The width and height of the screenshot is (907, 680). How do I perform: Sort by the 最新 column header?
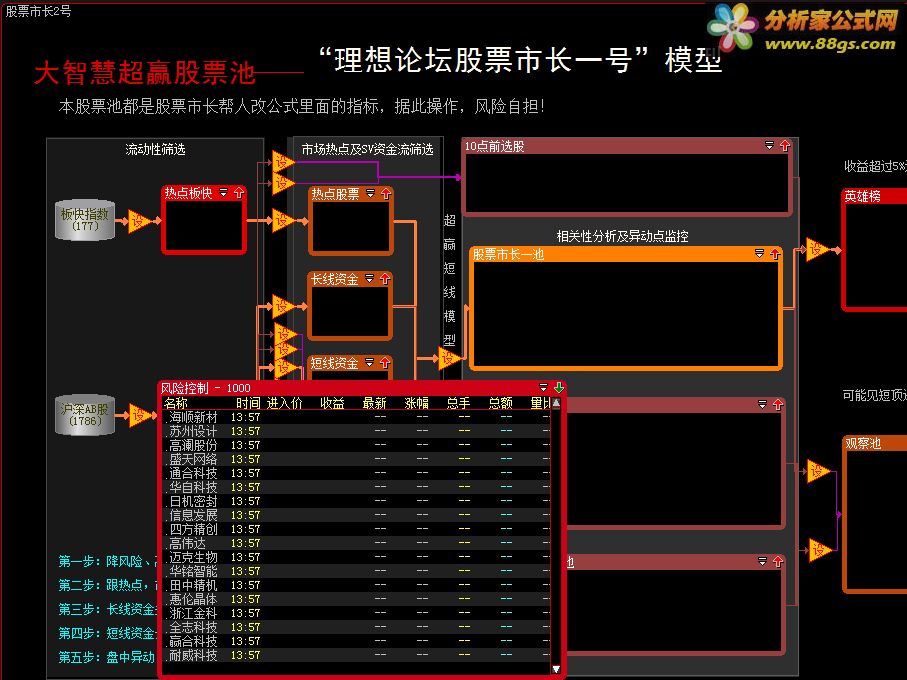click(x=374, y=403)
